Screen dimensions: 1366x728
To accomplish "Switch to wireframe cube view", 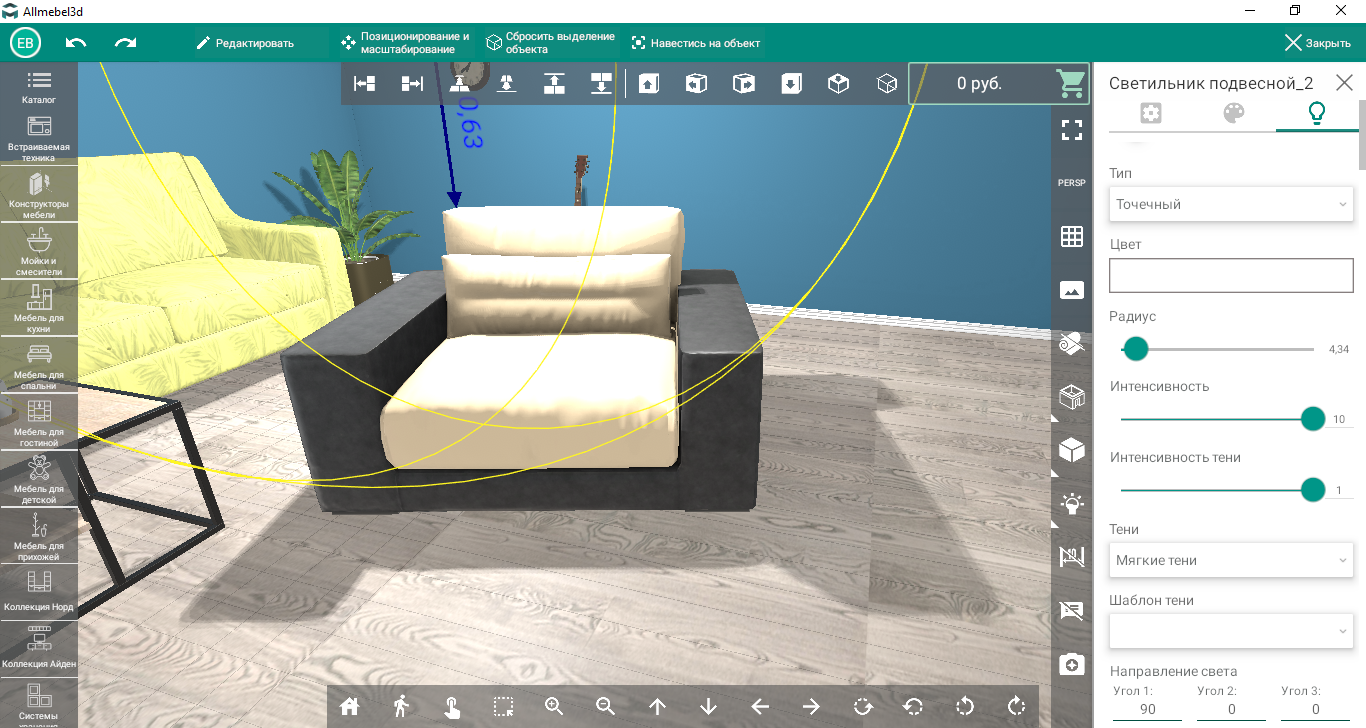I will pyautogui.click(x=886, y=84).
